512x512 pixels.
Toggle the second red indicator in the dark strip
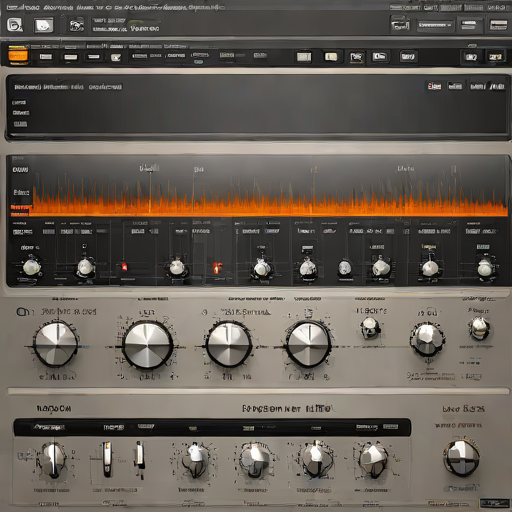point(217,268)
